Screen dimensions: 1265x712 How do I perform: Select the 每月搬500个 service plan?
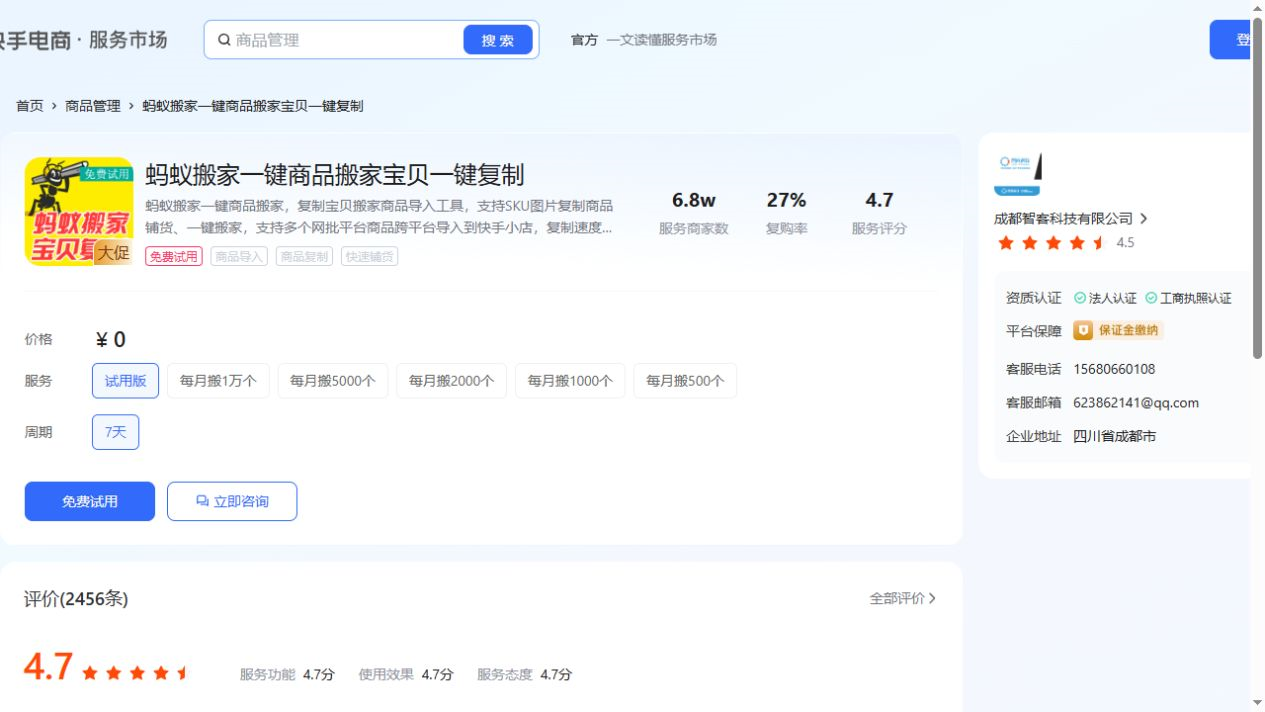[x=685, y=381]
